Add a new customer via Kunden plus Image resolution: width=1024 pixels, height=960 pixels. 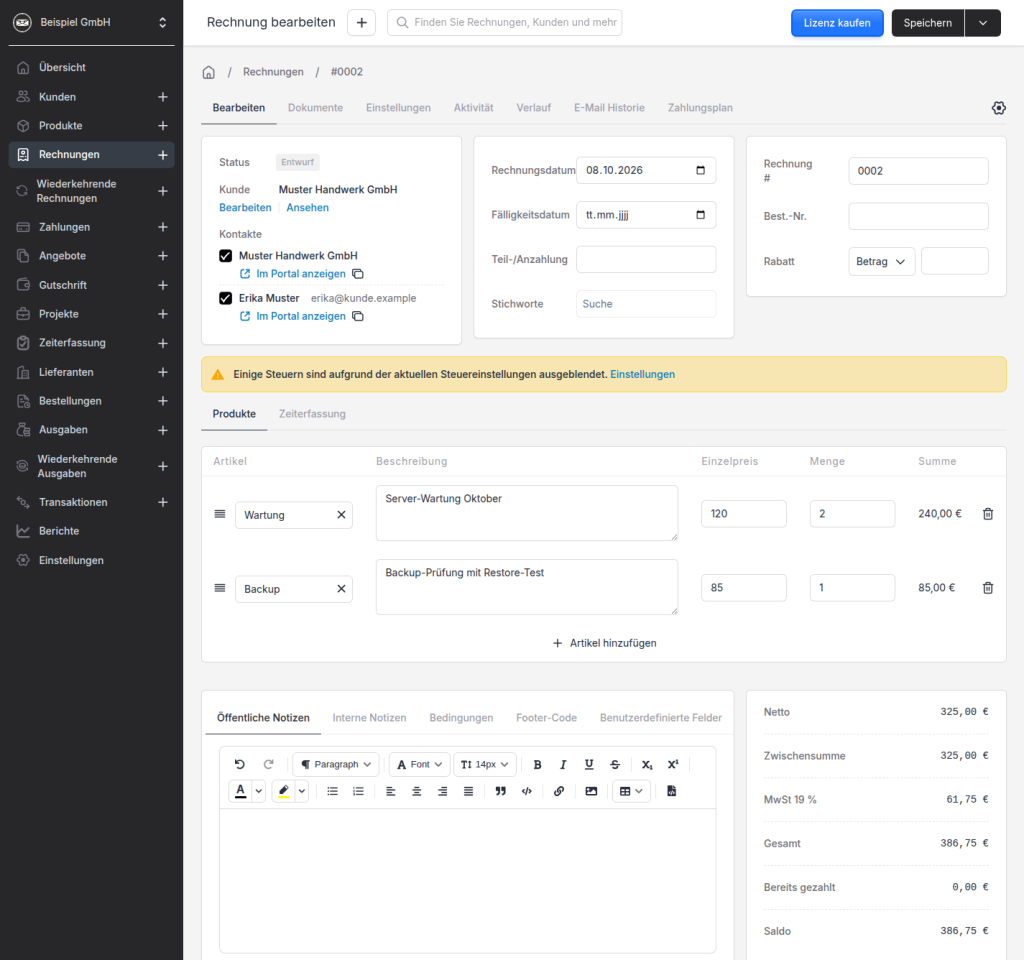coord(163,97)
